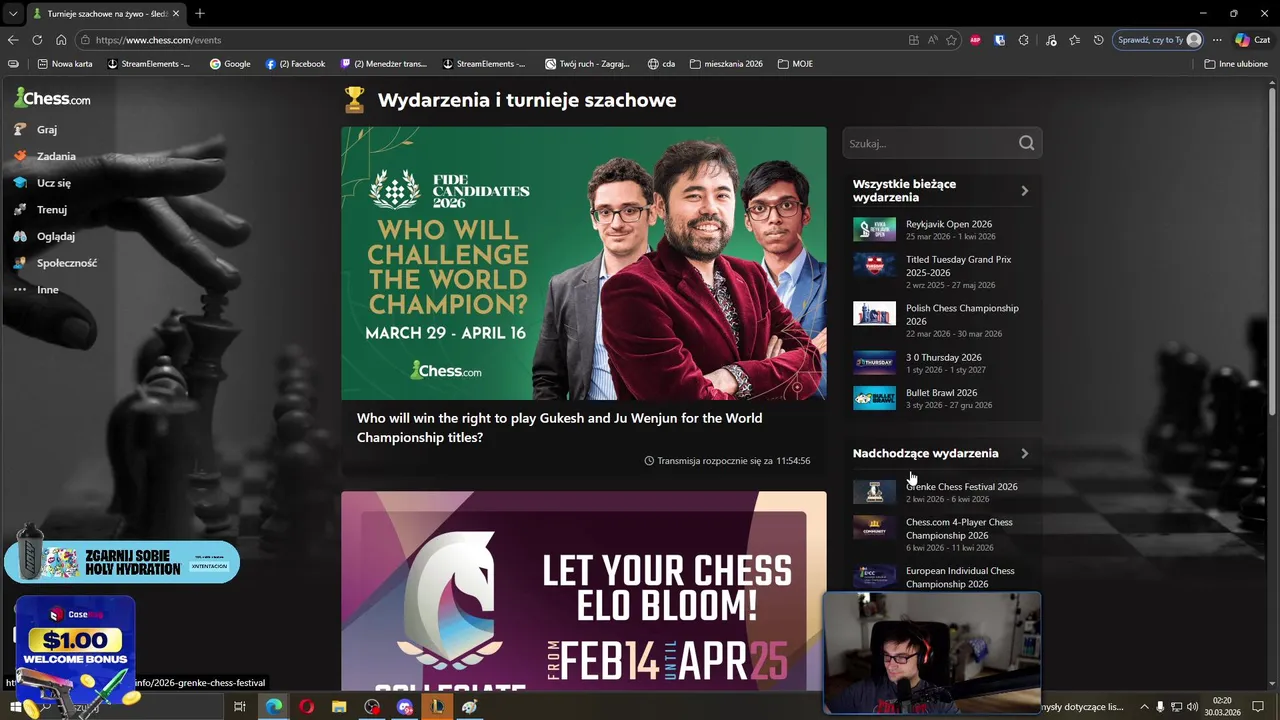Open the browser extensions puzzle icon

(1023, 40)
